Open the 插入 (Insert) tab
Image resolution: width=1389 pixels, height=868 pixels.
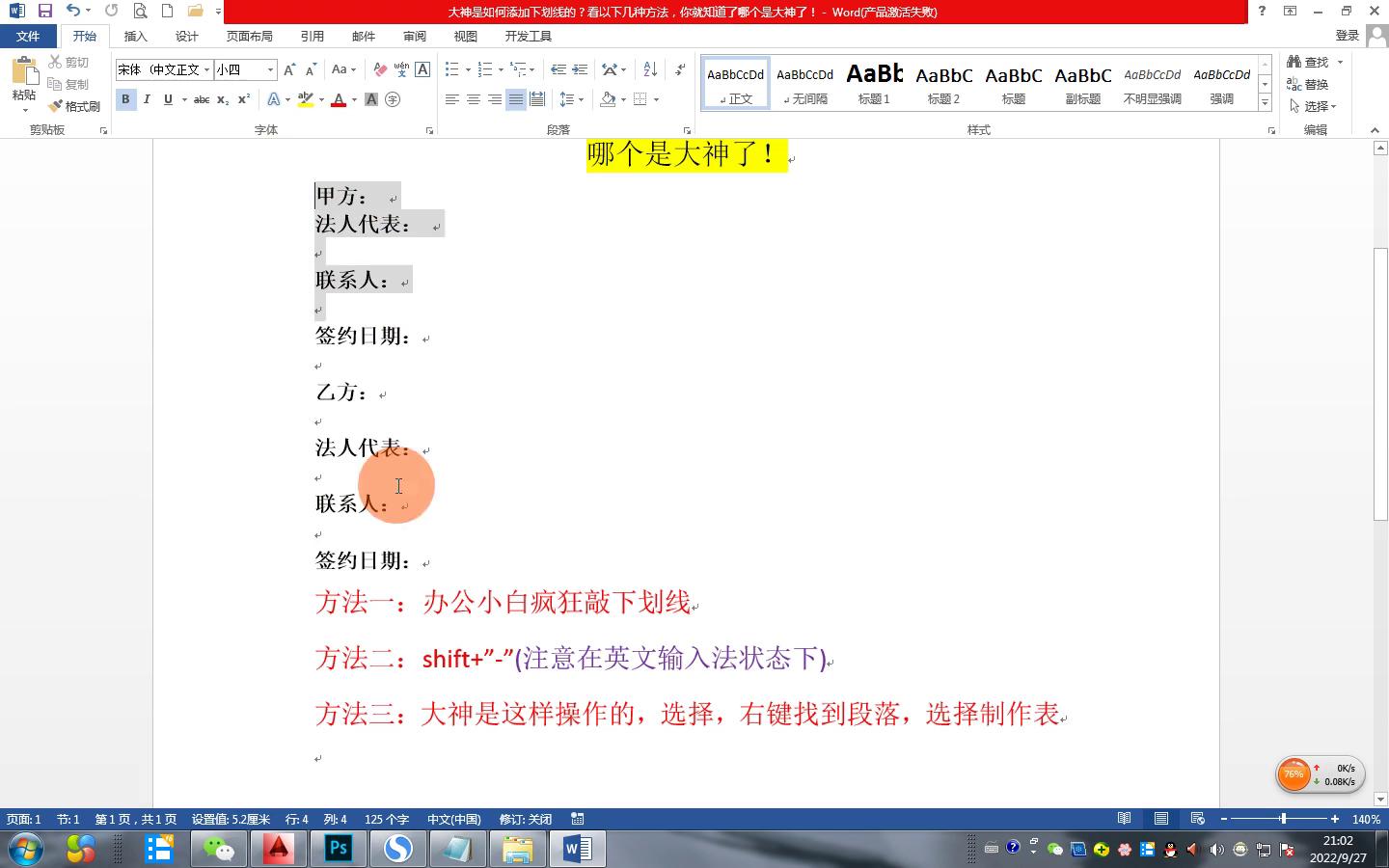tap(135, 36)
